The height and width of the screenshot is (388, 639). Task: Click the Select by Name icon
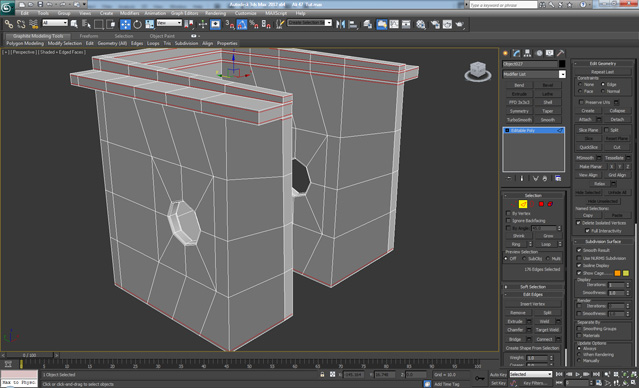coord(86,24)
